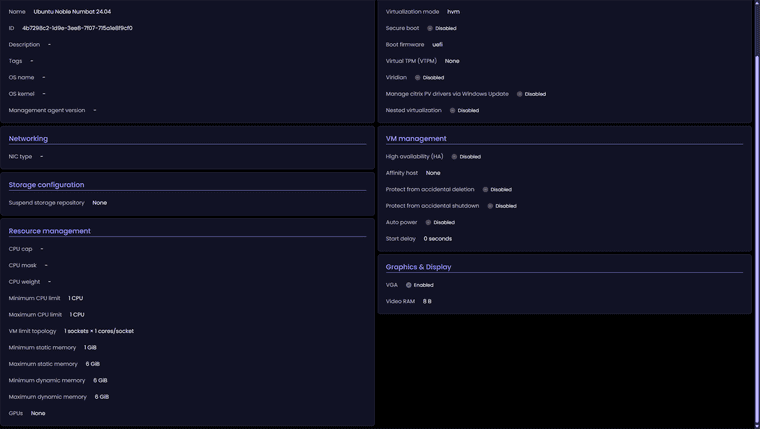The width and height of the screenshot is (760, 429).
Task: Click the High availability disabled status icon
Action: [x=454, y=157]
